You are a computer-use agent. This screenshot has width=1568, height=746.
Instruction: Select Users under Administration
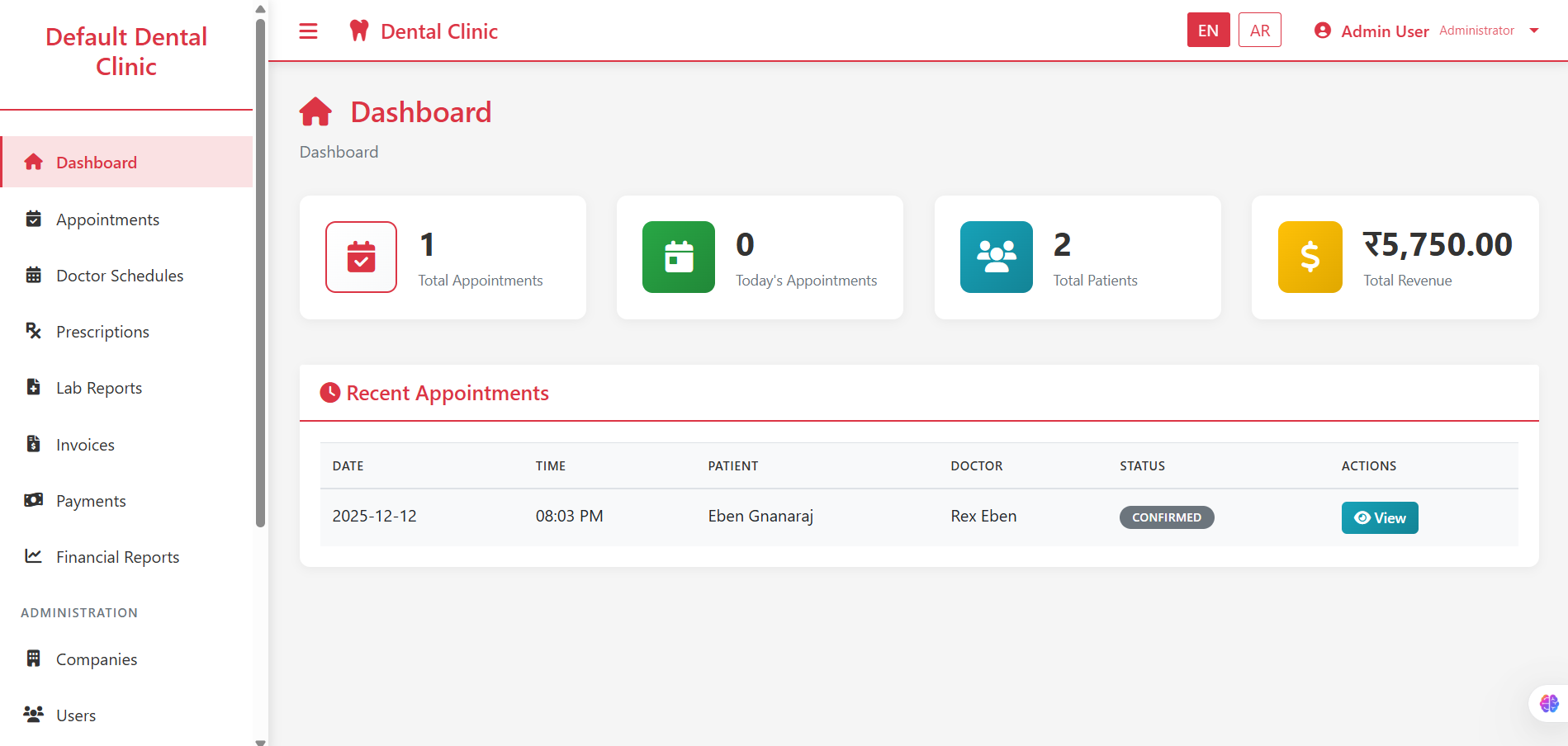75,715
